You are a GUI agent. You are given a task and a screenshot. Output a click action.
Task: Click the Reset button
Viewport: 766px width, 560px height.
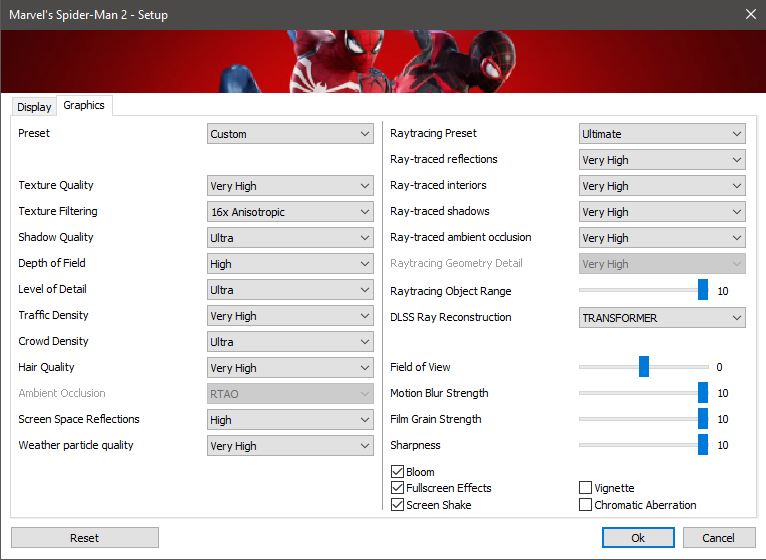(x=85, y=538)
